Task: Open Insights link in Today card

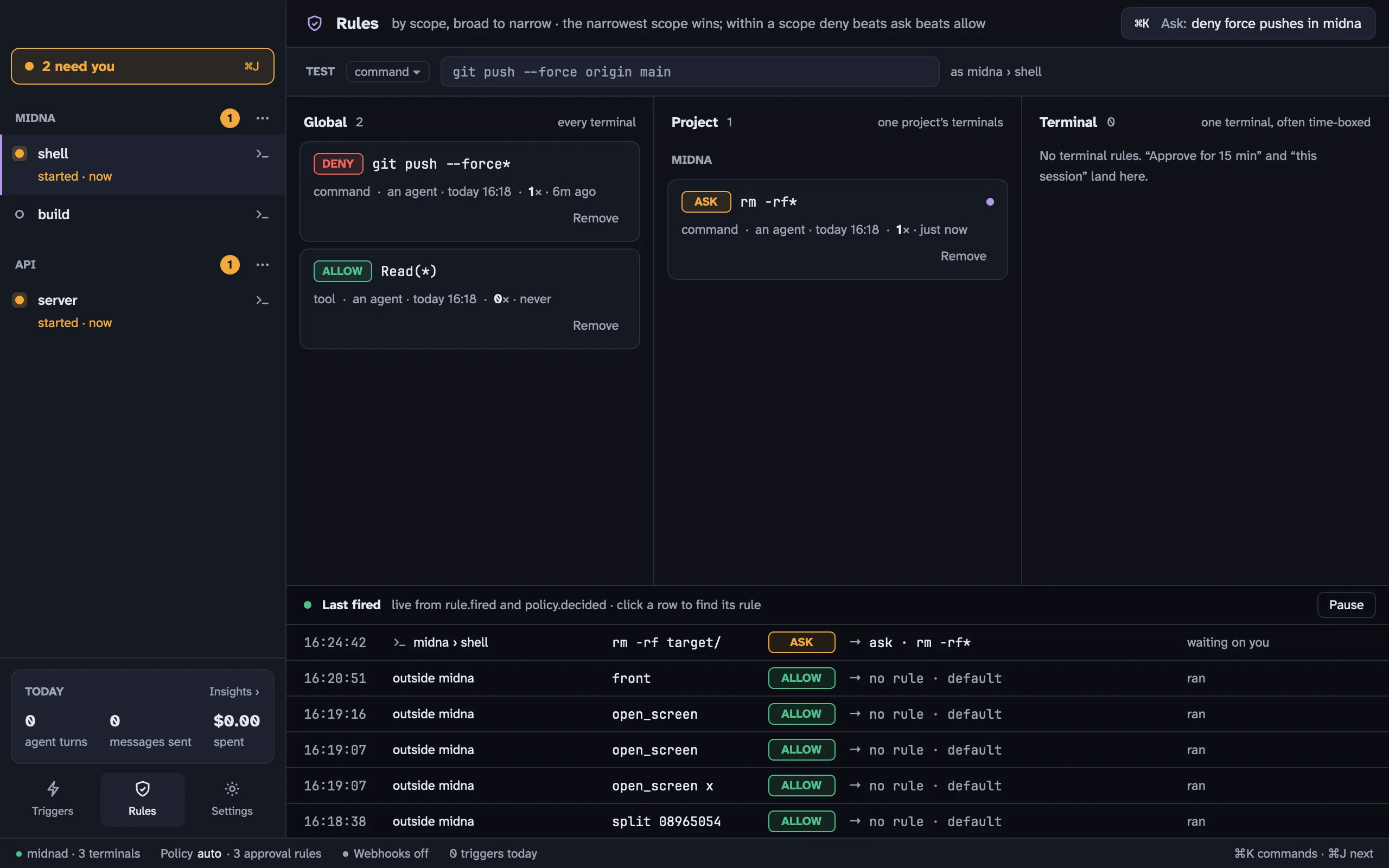Action: 234,691
